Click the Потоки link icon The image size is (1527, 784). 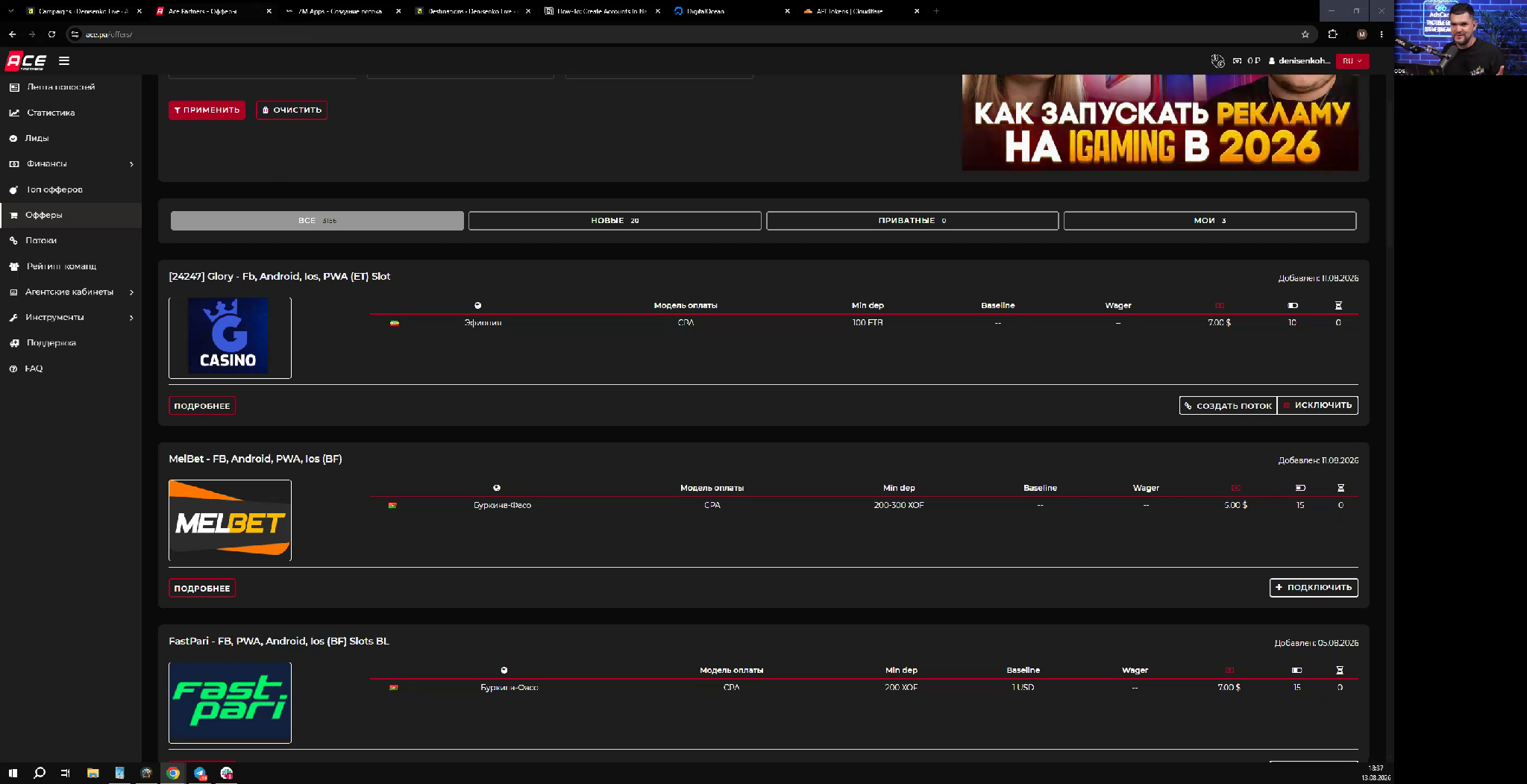pyautogui.click(x=13, y=240)
